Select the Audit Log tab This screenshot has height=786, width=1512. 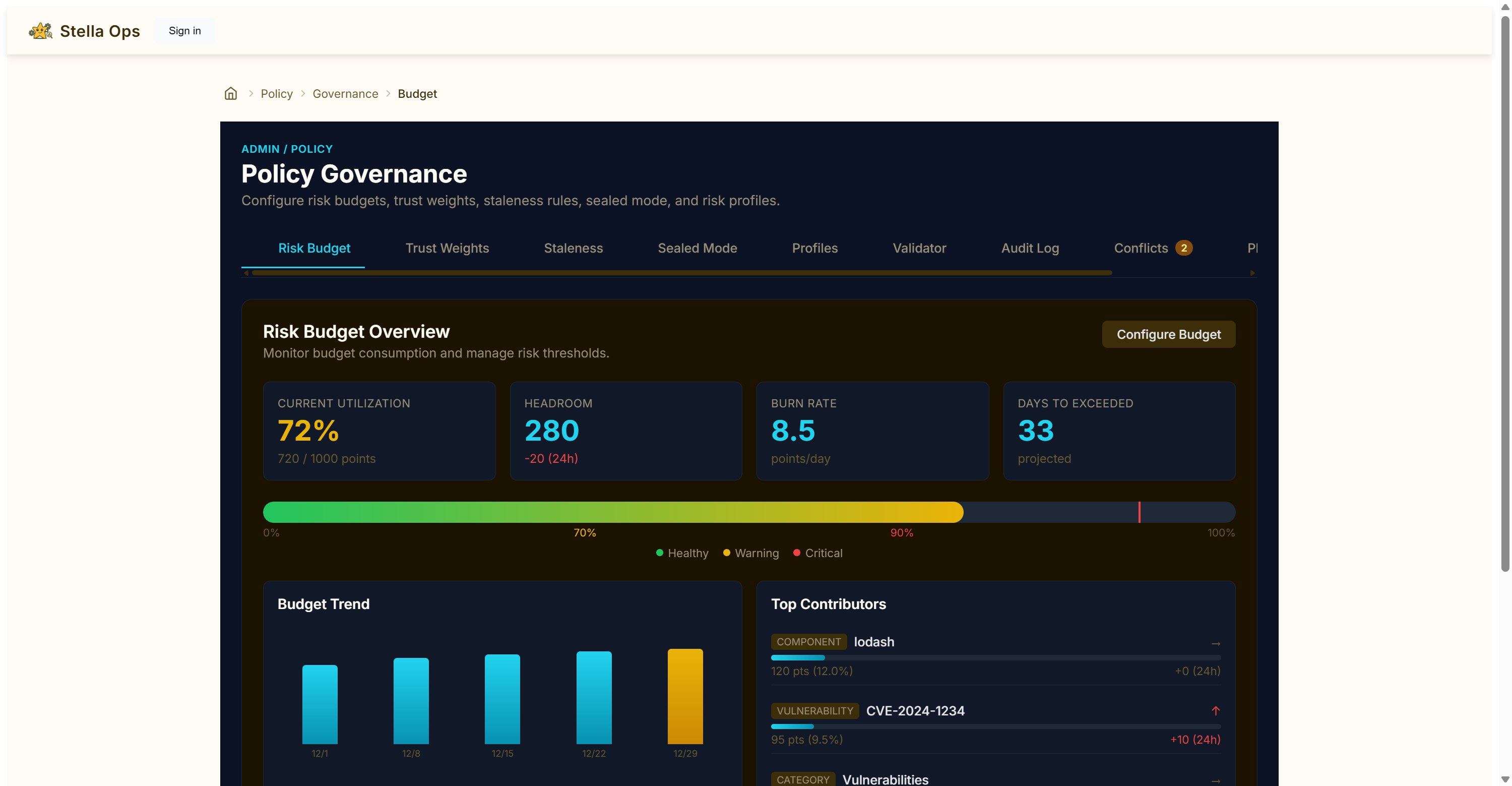[x=1030, y=248]
